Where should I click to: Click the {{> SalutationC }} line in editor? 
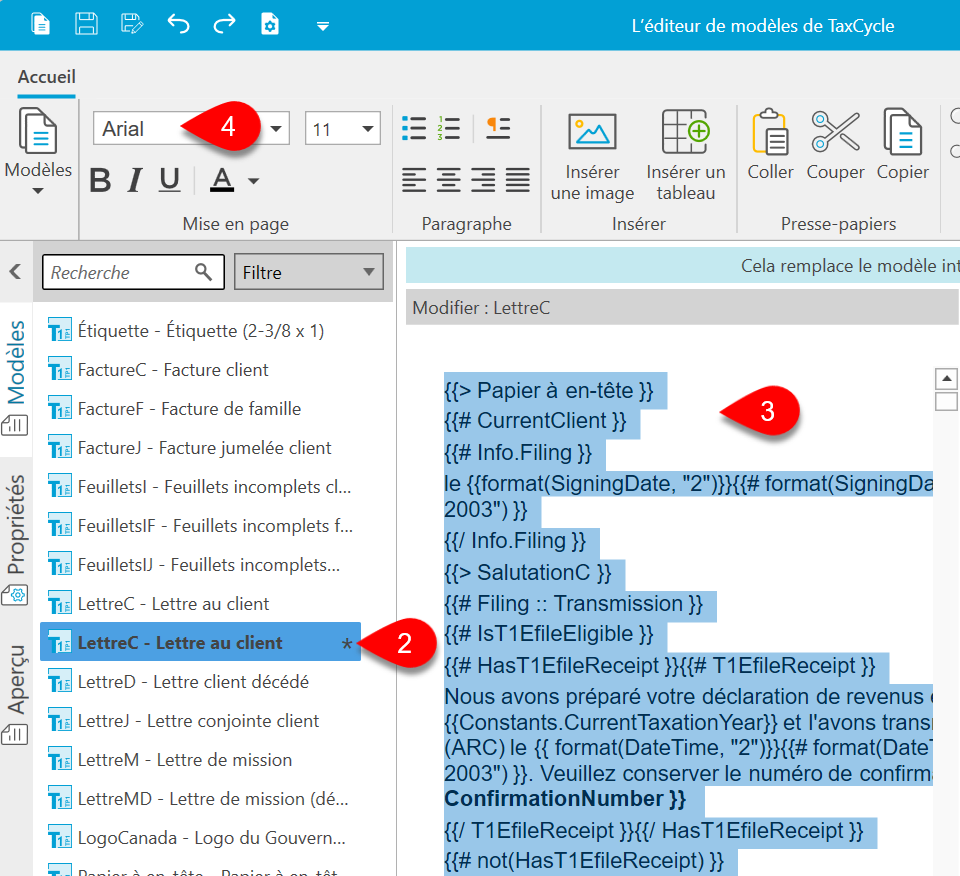[528, 572]
